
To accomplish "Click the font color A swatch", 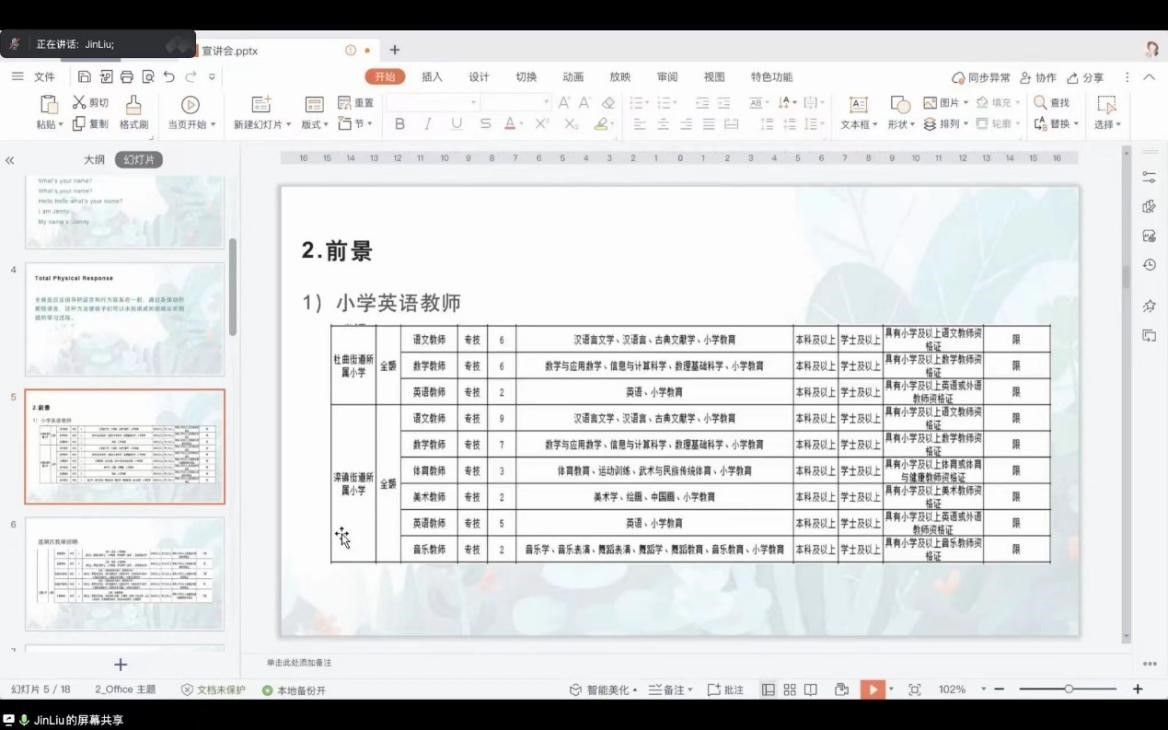I will pos(510,124).
